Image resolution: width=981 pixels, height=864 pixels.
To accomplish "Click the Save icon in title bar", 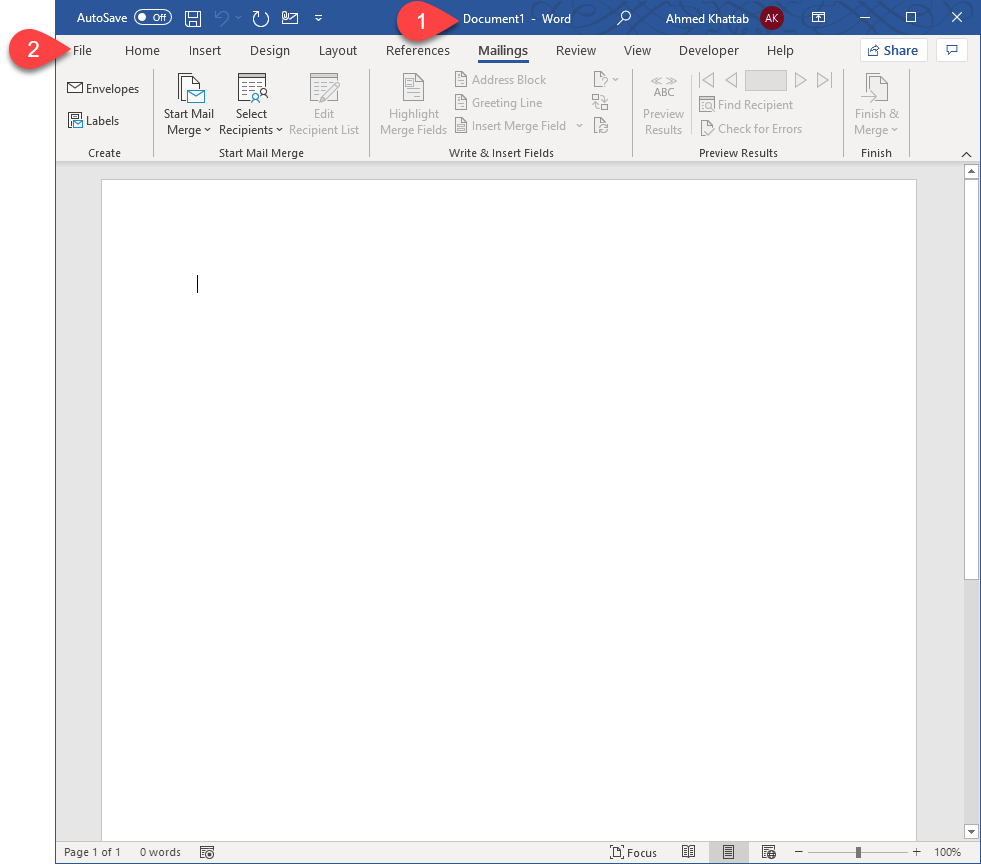I will (193, 18).
